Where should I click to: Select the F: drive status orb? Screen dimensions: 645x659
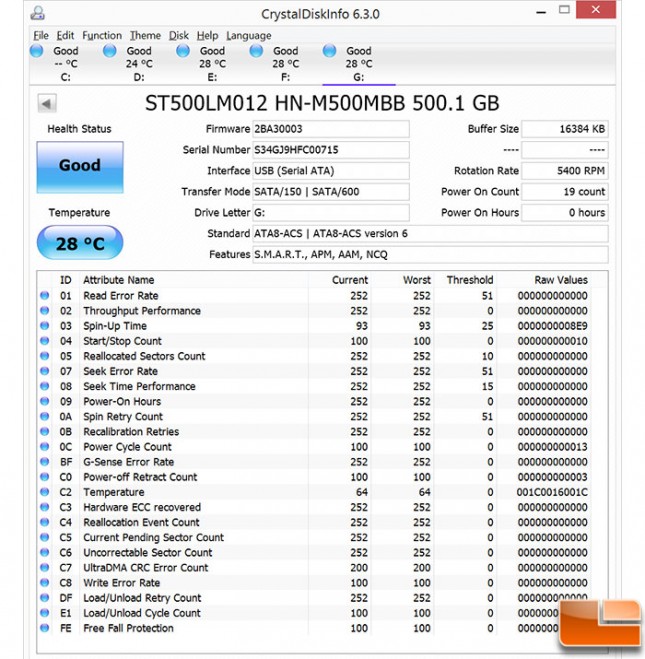(x=256, y=51)
